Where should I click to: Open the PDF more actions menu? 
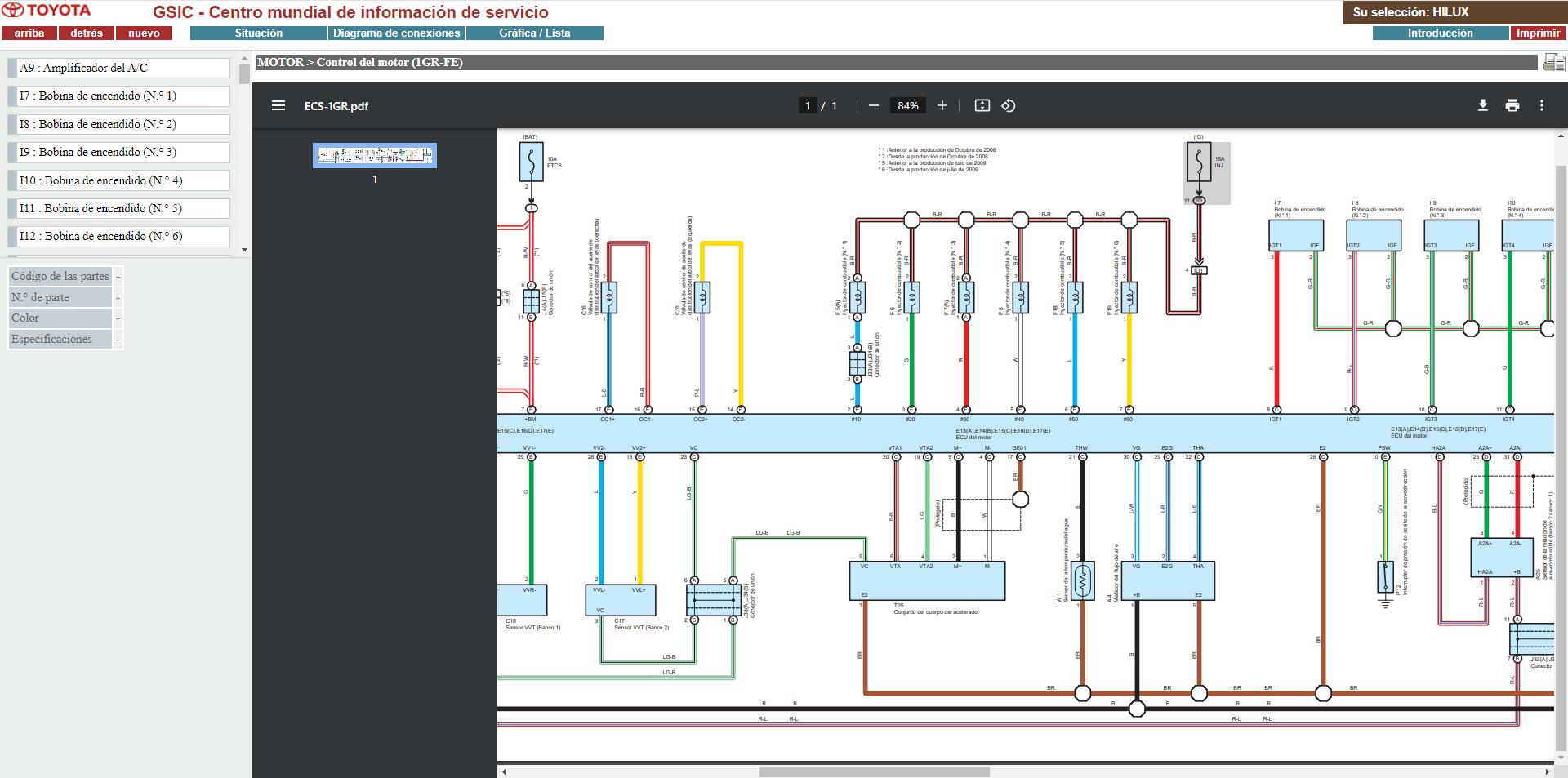(x=1542, y=105)
